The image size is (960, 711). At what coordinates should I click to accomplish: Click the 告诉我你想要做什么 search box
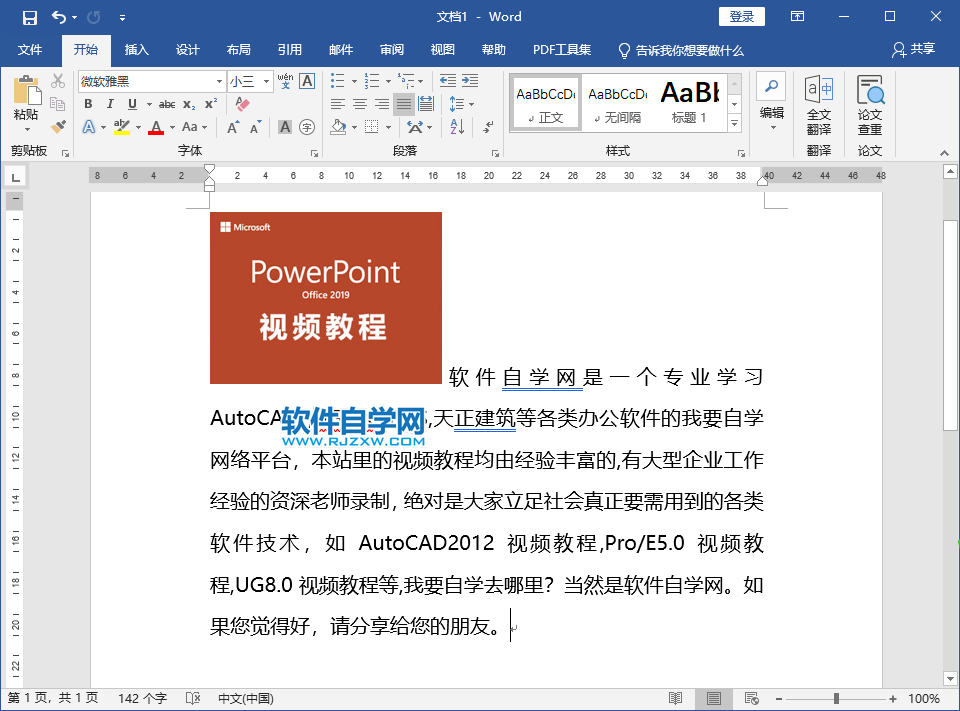tap(681, 50)
